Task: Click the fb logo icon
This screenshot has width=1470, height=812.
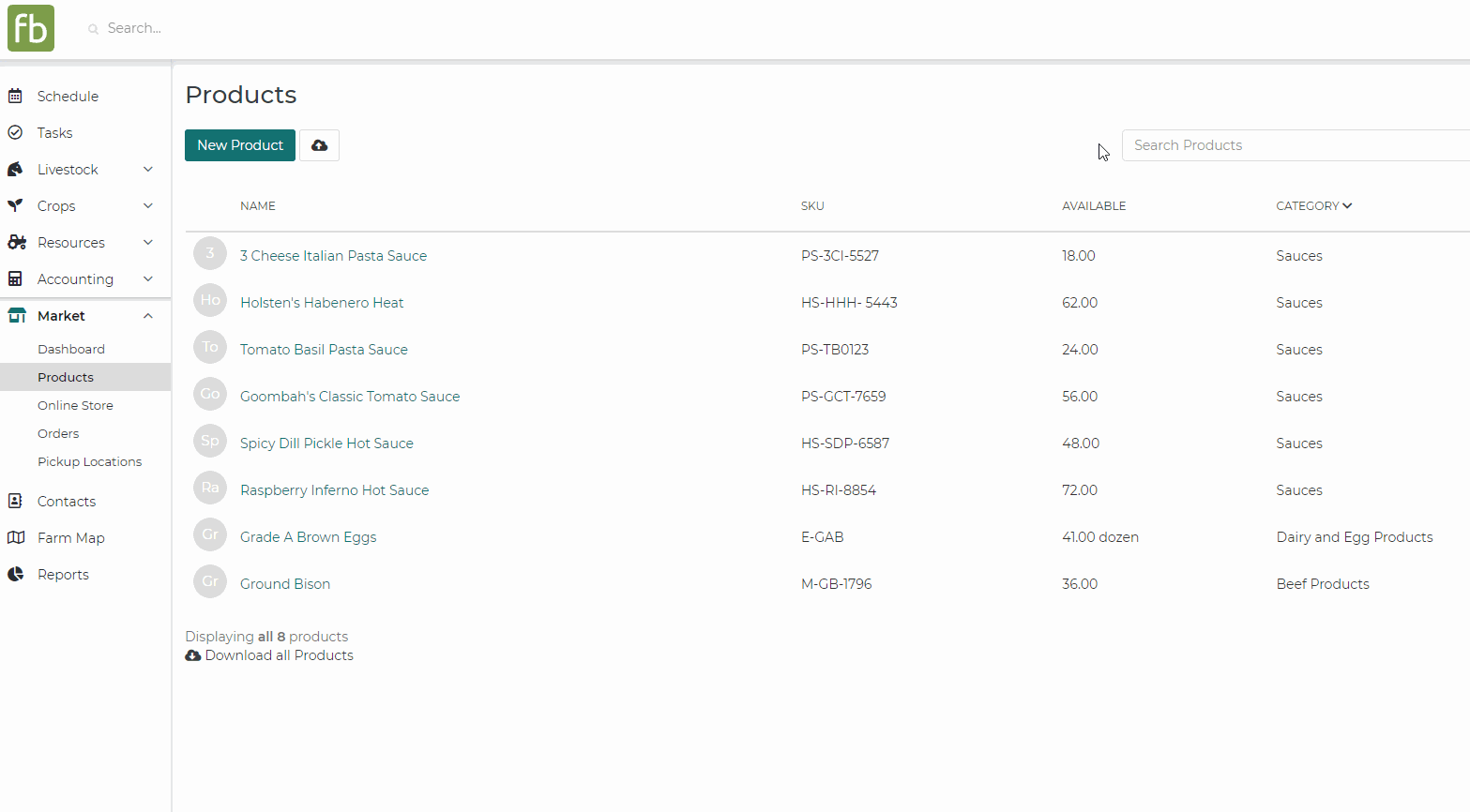Action: click(31, 28)
